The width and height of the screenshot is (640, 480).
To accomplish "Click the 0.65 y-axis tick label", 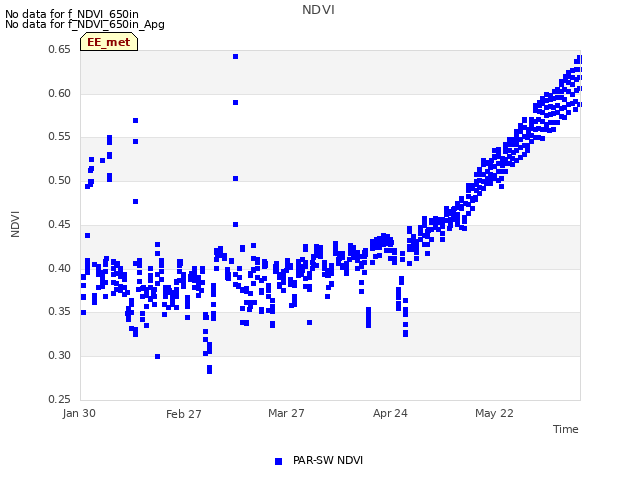I will [59, 49].
